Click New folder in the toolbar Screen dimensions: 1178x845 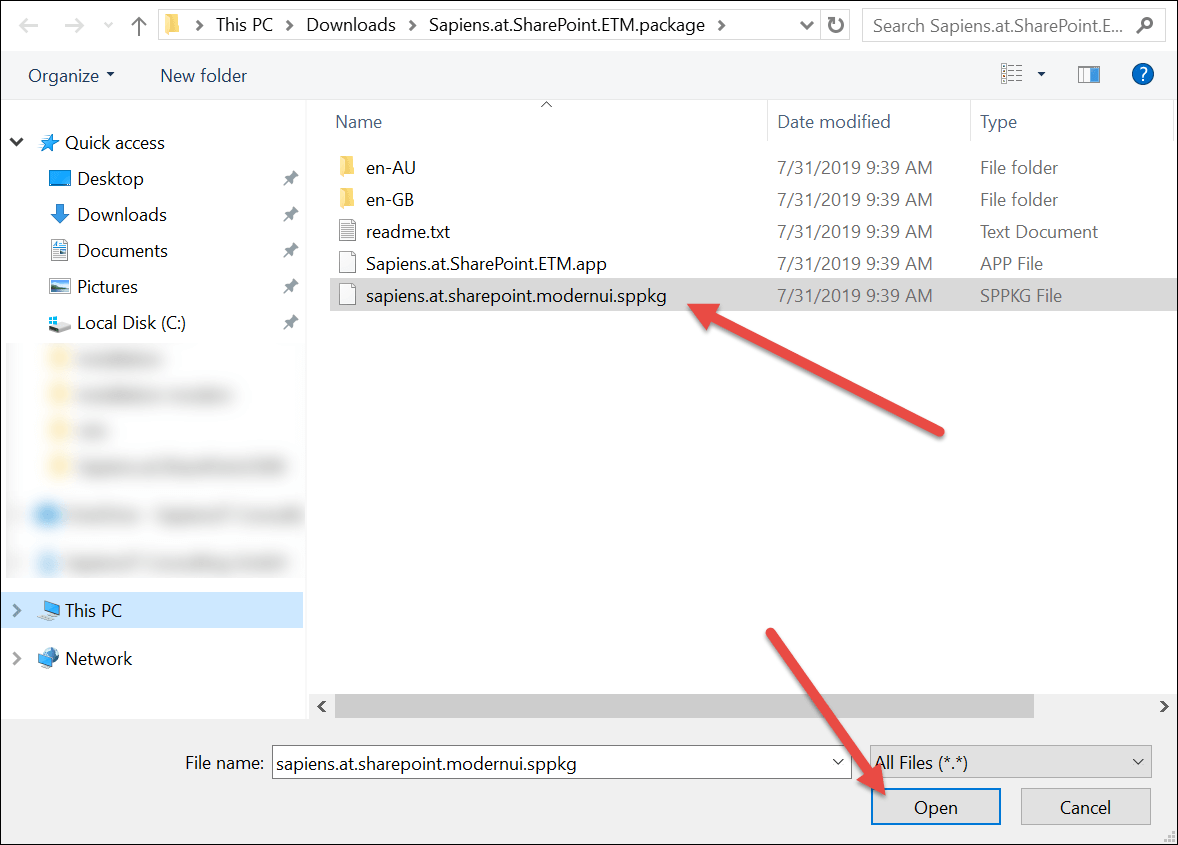(x=203, y=76)
